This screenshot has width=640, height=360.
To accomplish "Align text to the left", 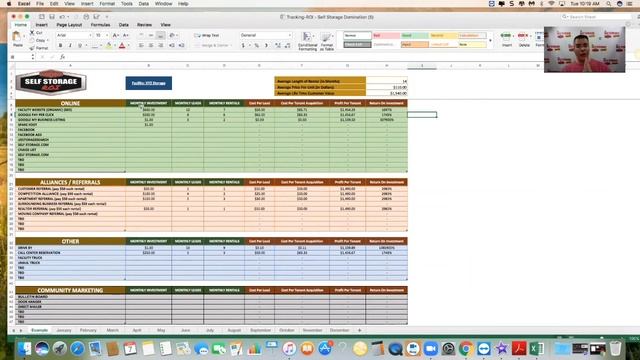I will (141, 46).
